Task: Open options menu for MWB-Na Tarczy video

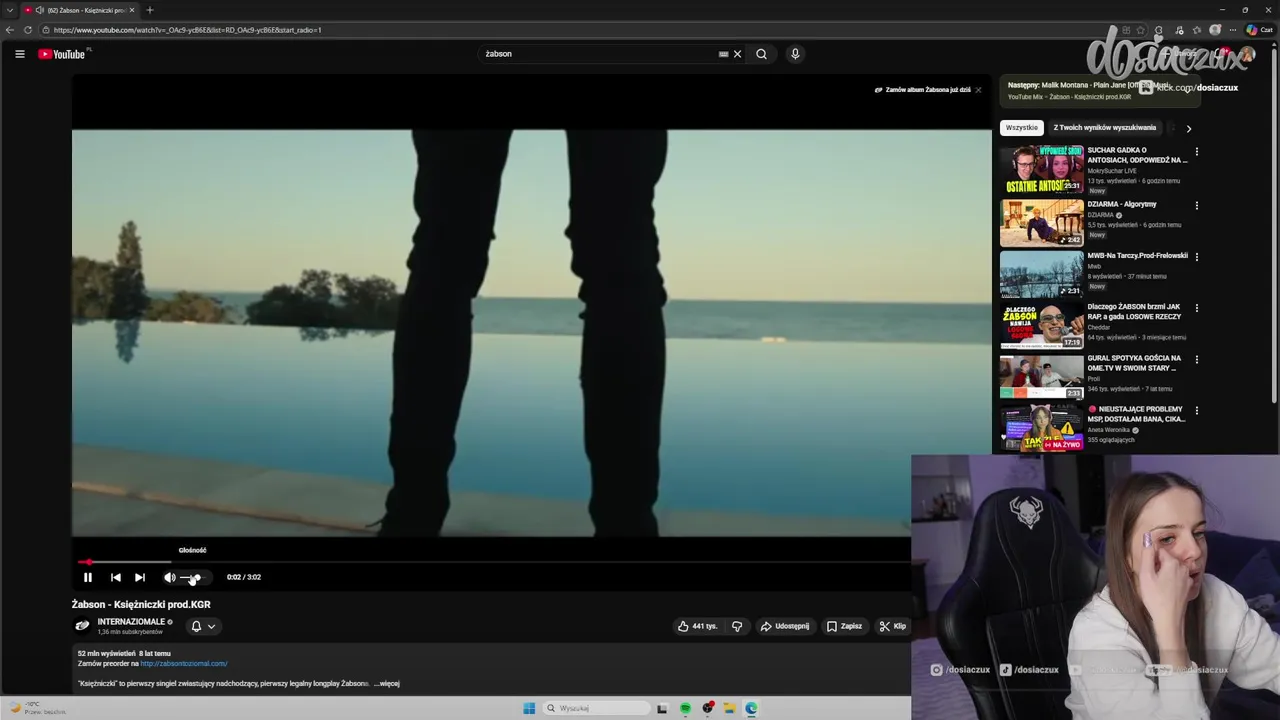Action: (1196, 257)
